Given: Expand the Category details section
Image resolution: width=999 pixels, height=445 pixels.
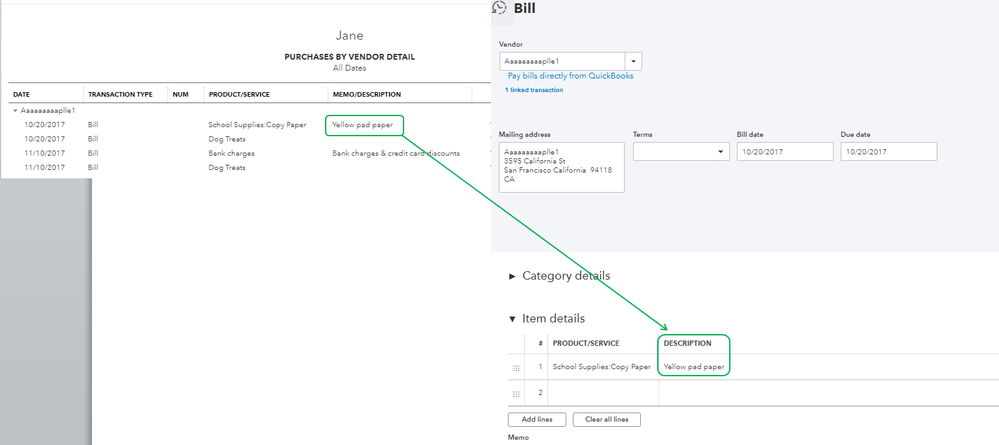Looking at the screenshot, I should coord(513,276).
